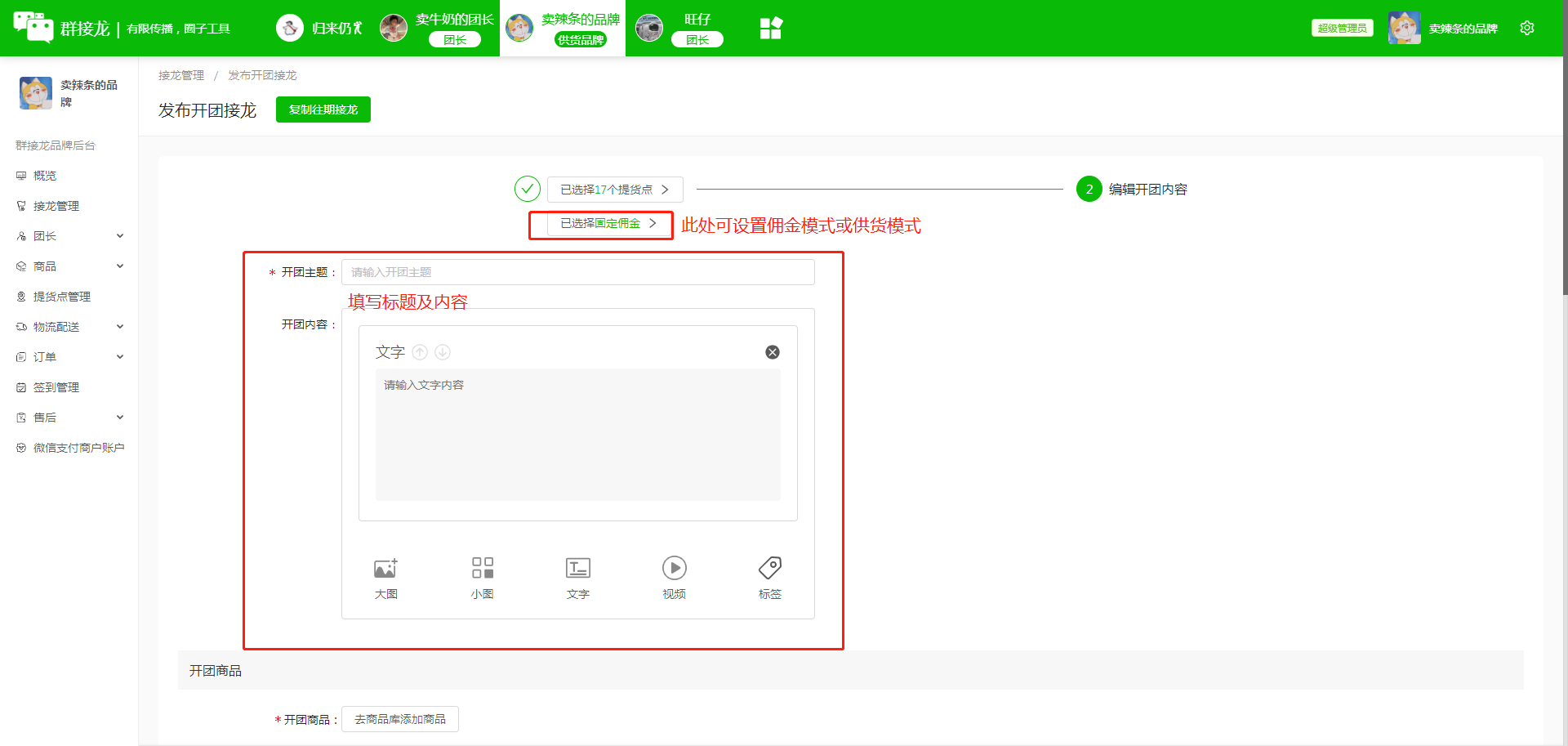
Task: Click the 群接龙品牌后台 sidebar heading
Action: [56, 145]
